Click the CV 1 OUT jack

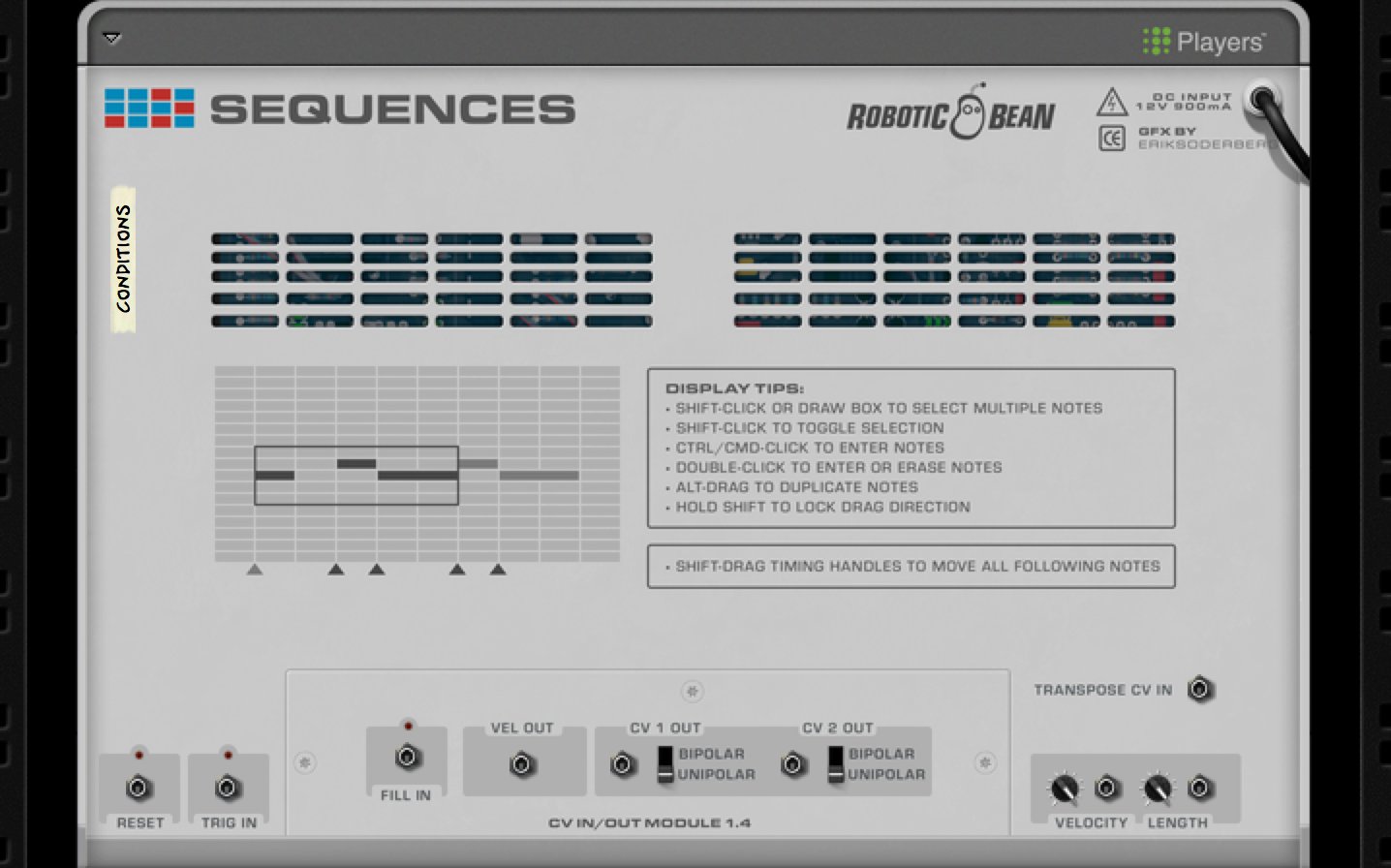pyautogui.click(x=624, y=764)
